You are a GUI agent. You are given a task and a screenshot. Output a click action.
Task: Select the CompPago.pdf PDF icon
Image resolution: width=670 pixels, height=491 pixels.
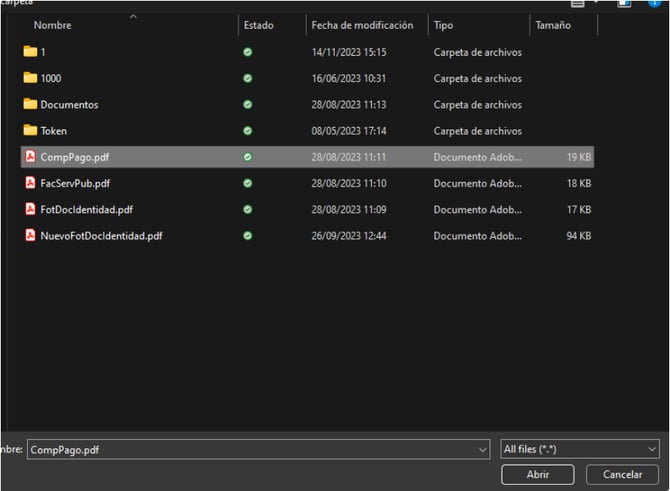(x=30, y=157)
